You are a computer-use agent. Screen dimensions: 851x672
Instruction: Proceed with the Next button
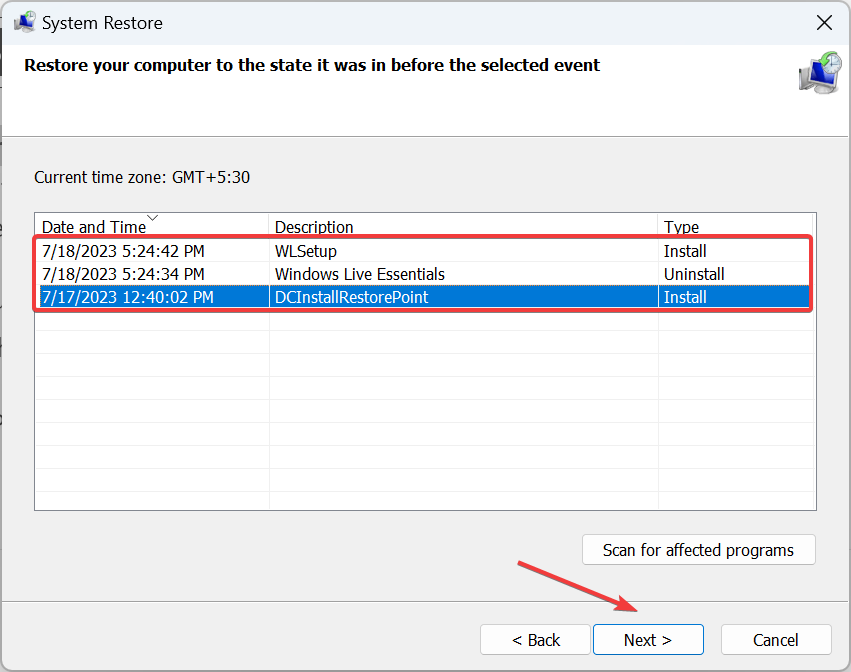pos(648,640)
